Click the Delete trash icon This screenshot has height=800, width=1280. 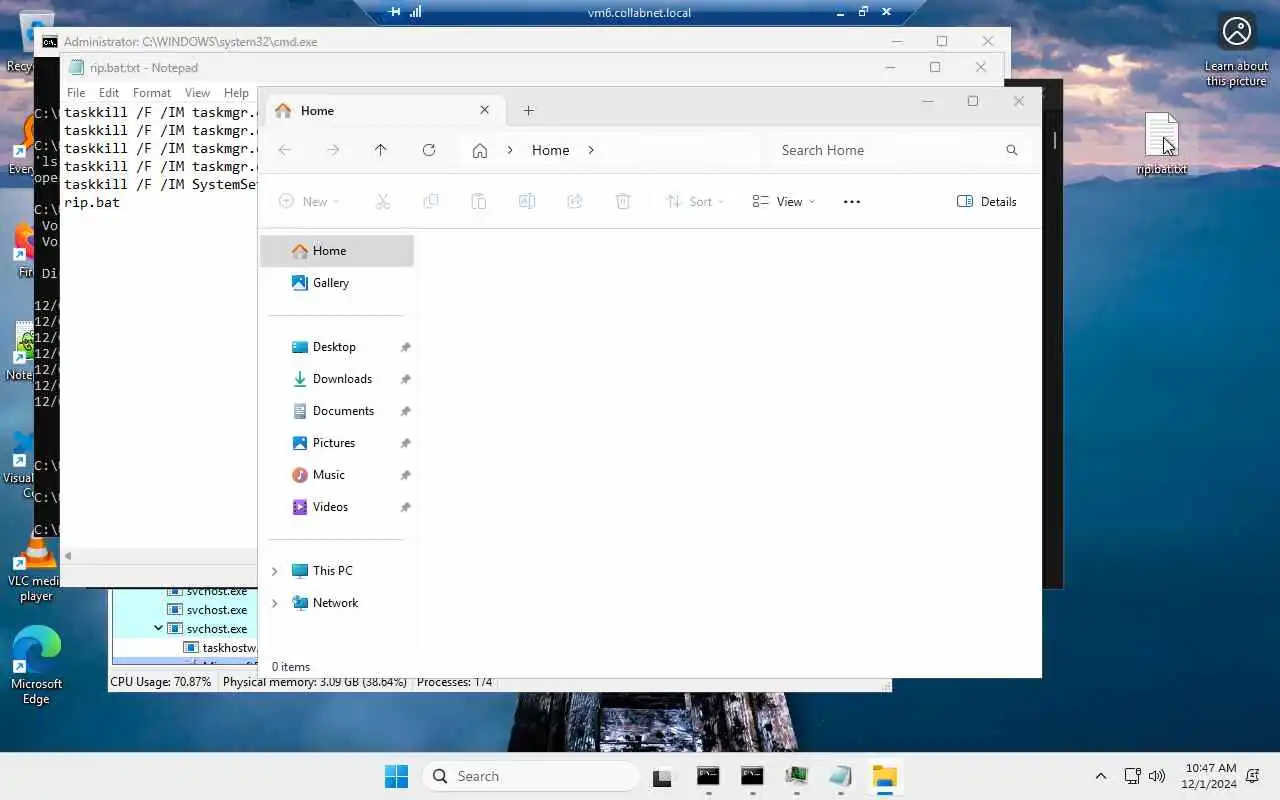tap(623, 201)
